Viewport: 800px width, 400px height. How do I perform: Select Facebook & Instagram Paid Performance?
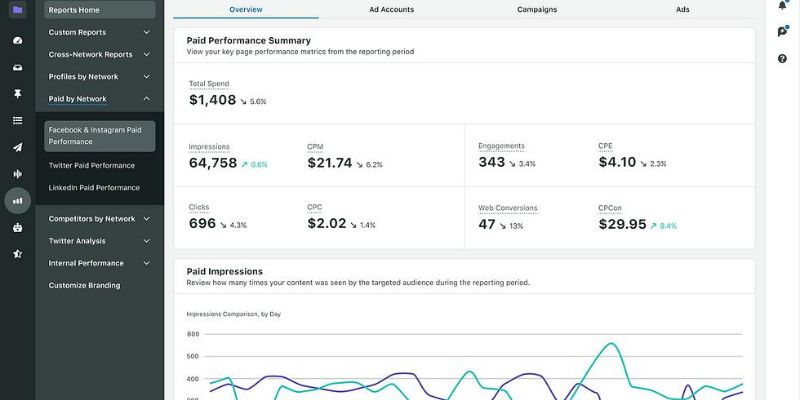coord(100,136)
